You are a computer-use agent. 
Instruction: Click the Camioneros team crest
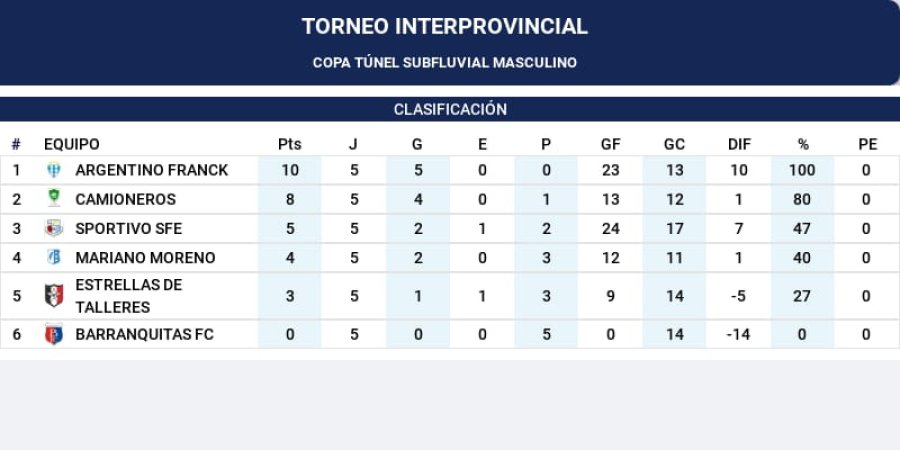[x=54, y=199]
